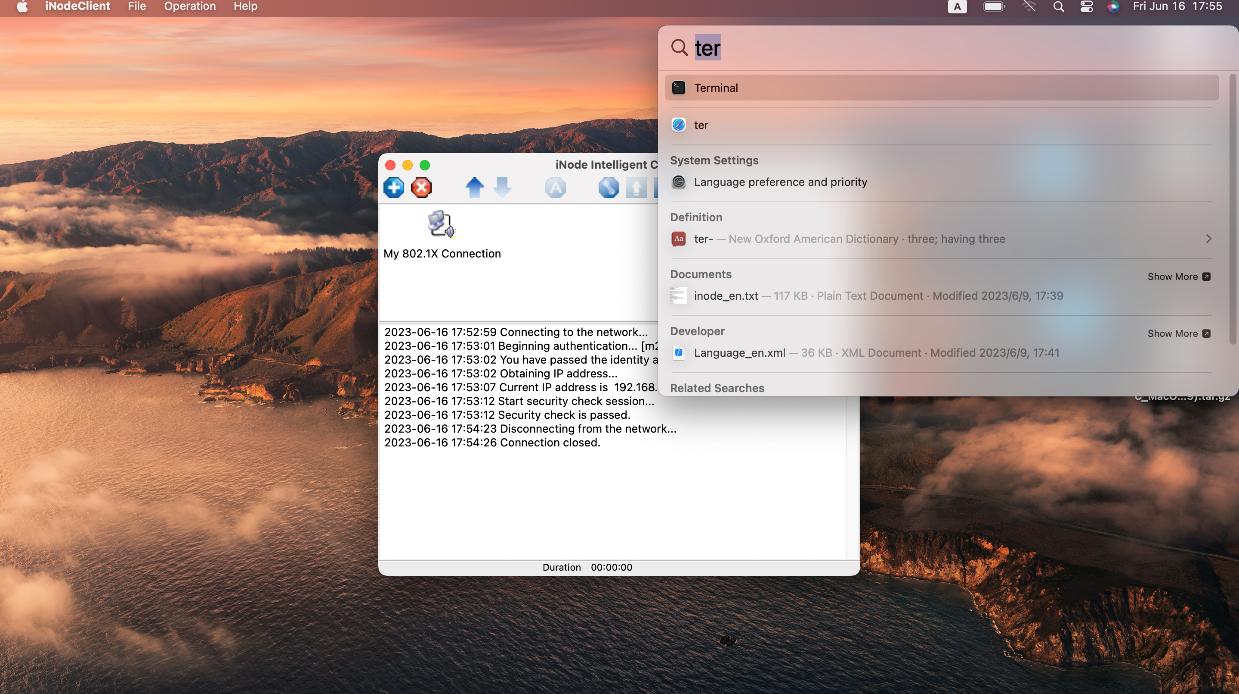The height and width of the screenshot is (694, 1239).
Task: Click the inode_en.txt document icon
Action: (679, 296)
